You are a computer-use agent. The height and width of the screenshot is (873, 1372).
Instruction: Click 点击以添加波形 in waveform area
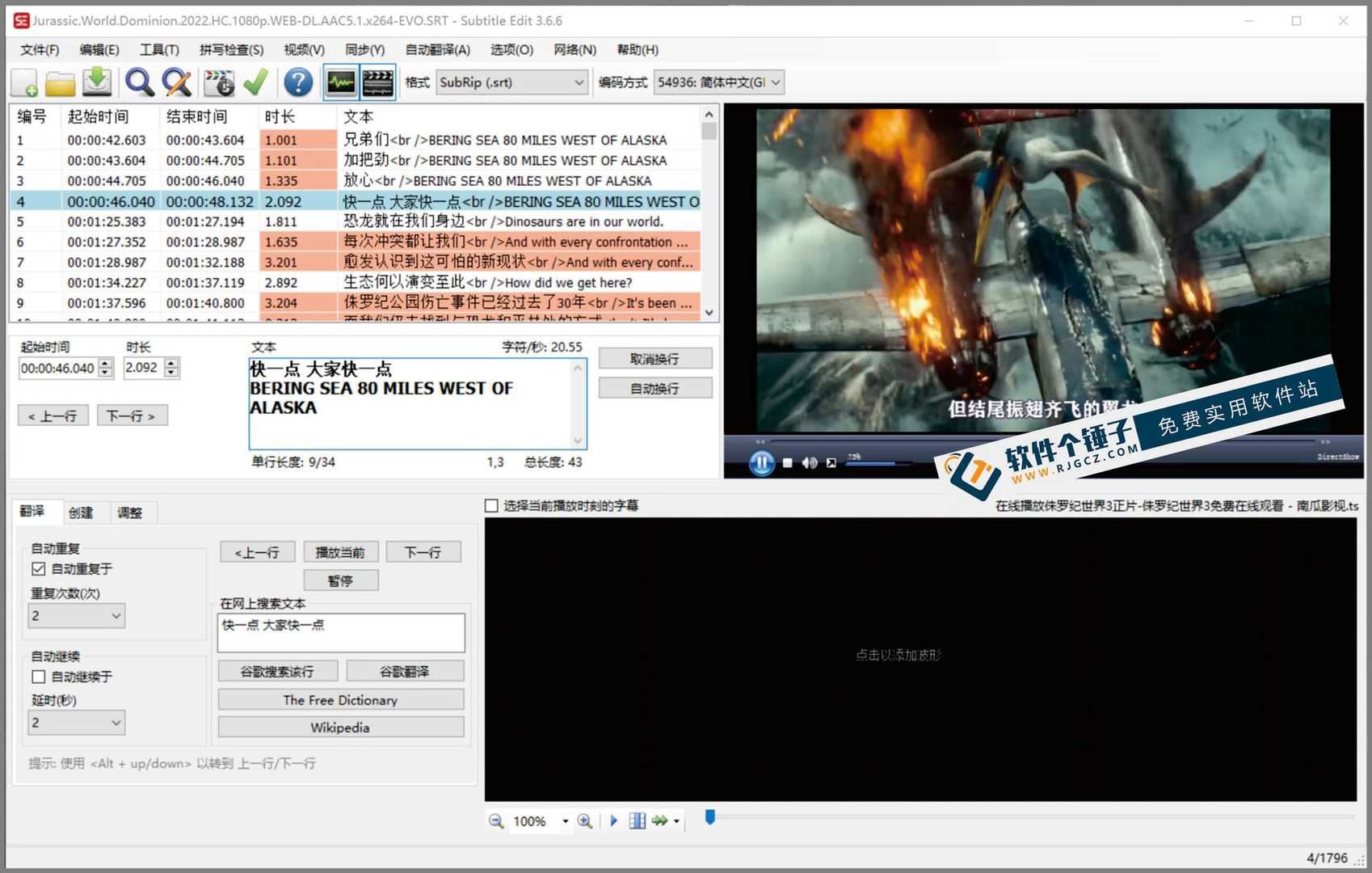click(x=899, y=655)
